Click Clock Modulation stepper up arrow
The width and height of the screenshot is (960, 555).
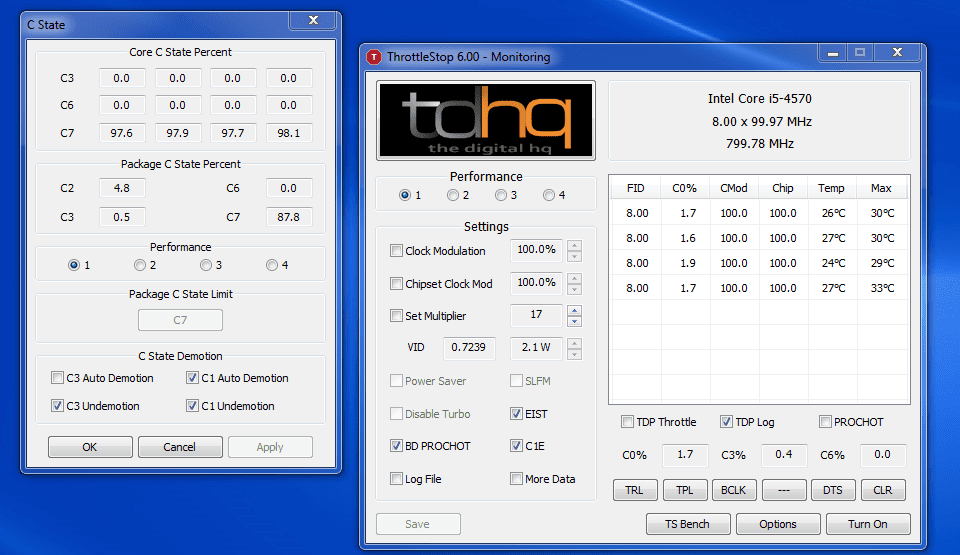point(574,245)
